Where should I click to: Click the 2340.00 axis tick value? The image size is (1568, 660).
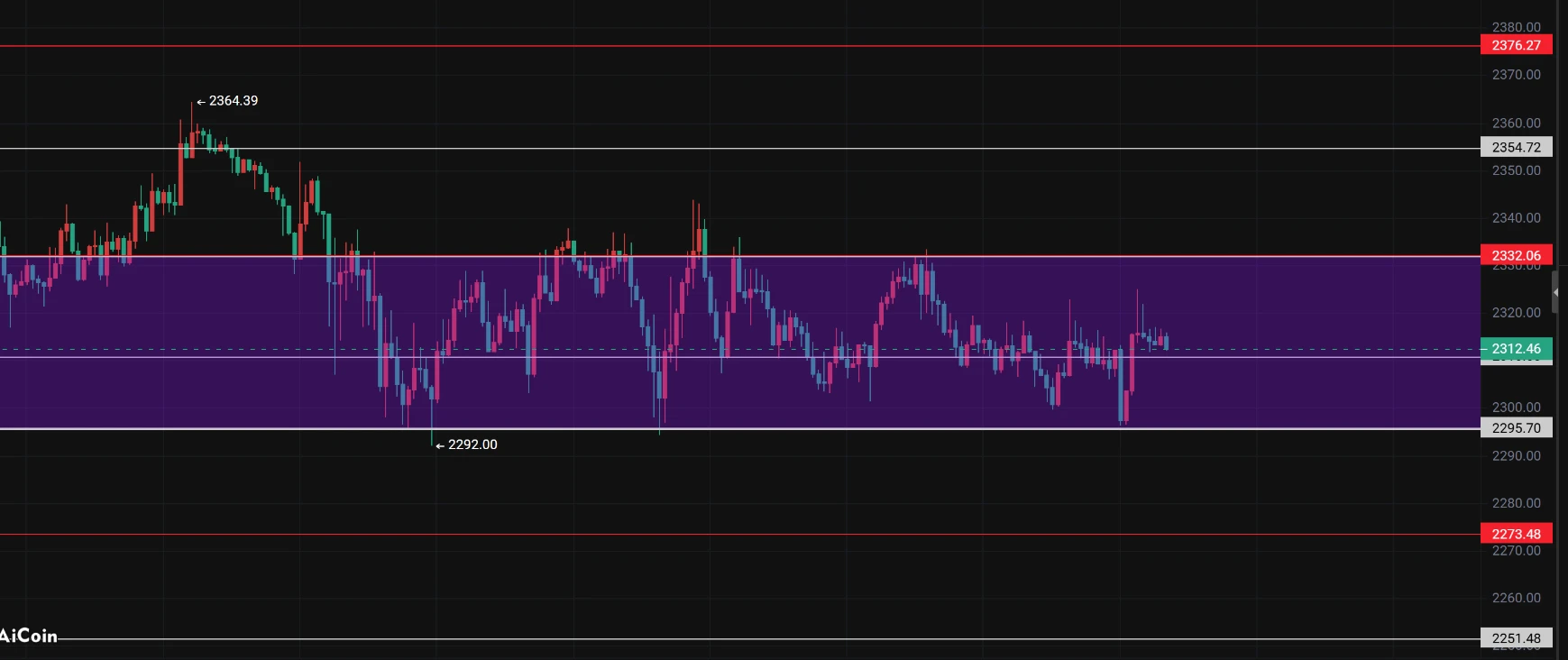[x=1517, y=217]
